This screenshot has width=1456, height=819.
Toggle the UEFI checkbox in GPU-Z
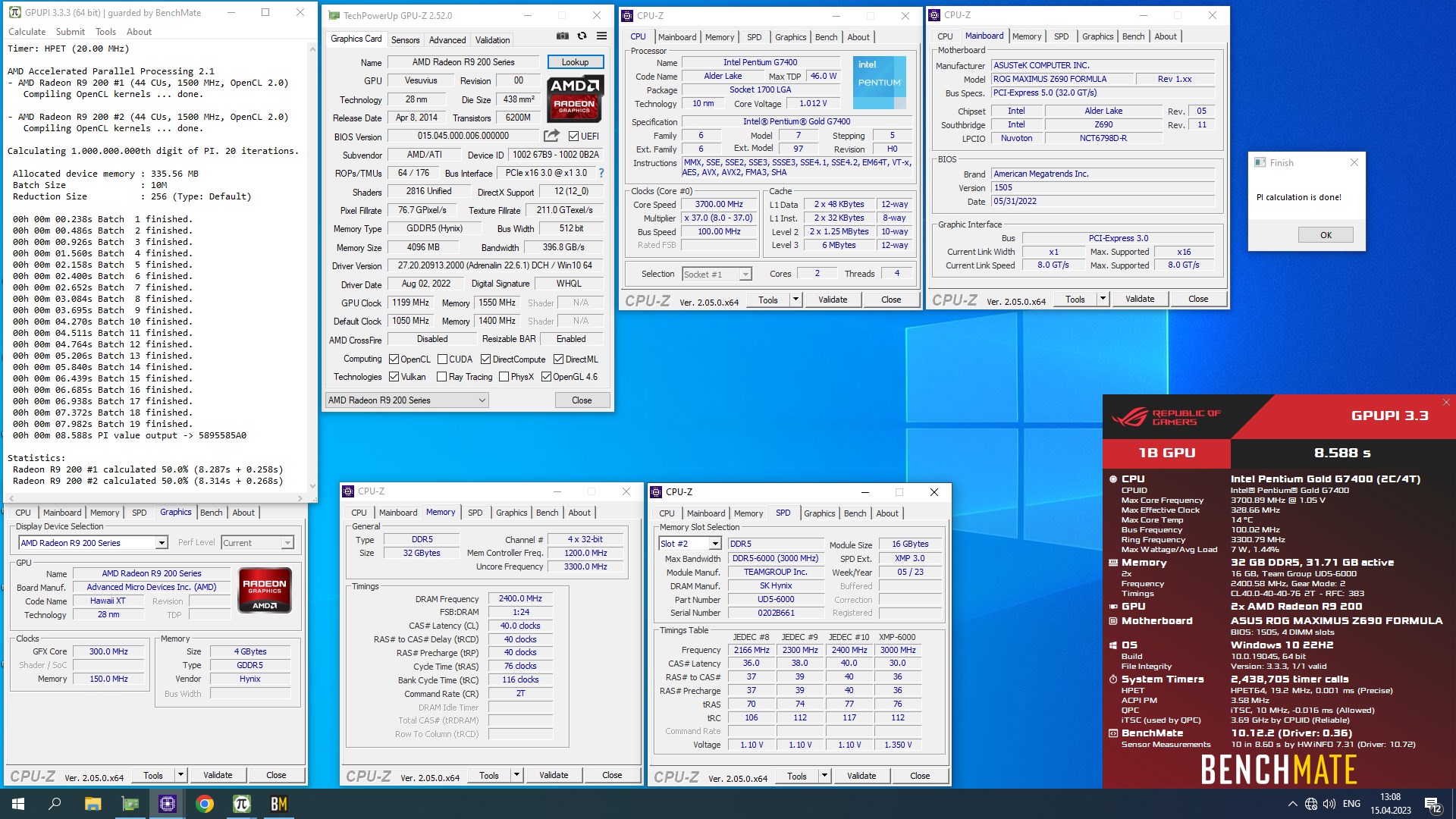click(573, 136)
